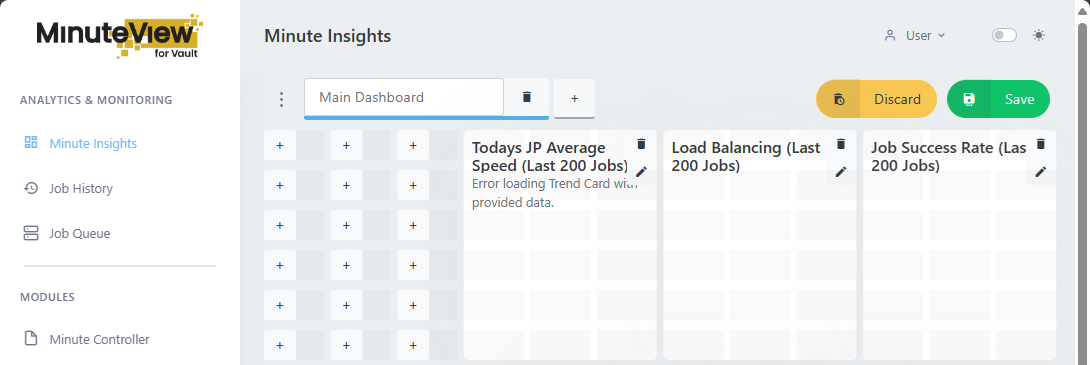Save the dashboard layout
Screen dimensions: 1090x365
coord(998,99)
